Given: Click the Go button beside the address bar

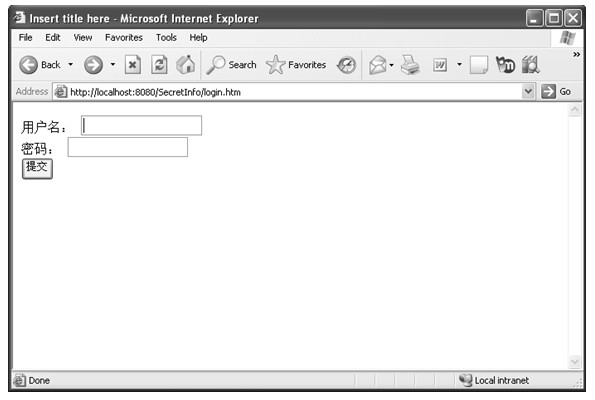Looking at the screenshot, I should click(x=556, y=92).
